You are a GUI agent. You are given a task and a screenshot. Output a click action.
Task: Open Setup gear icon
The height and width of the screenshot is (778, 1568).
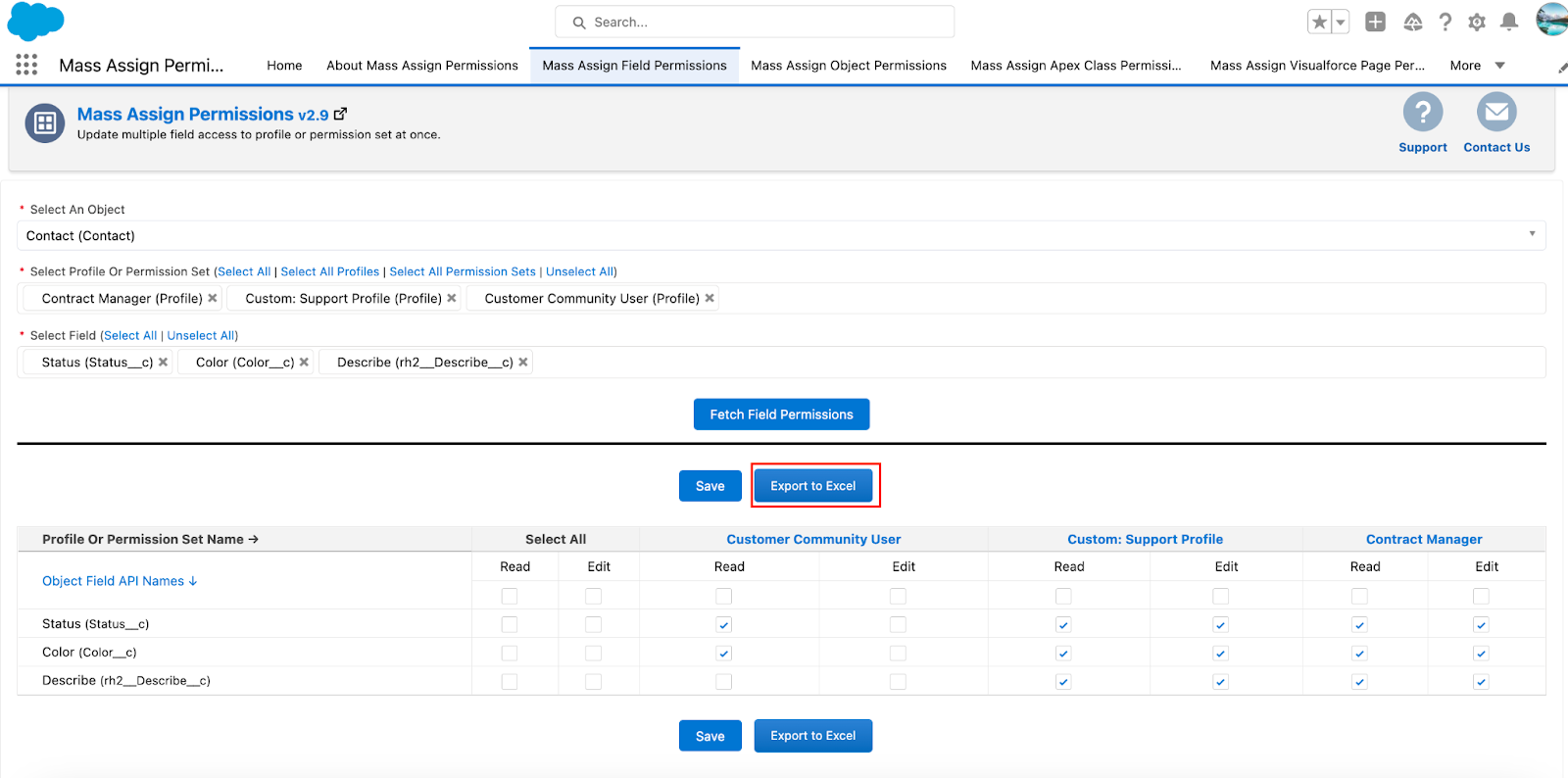click(1477, 22)
